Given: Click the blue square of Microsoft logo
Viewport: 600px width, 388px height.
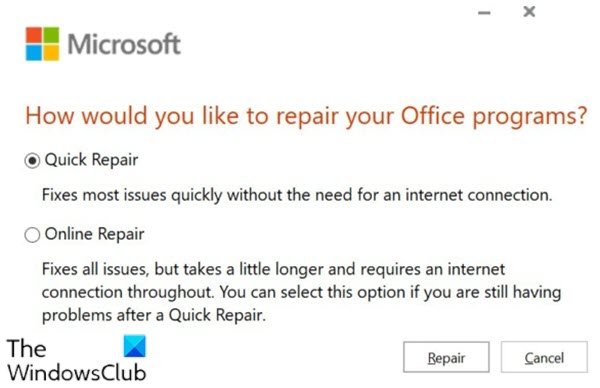Looking at the screenshot, I should click(33, 53).
